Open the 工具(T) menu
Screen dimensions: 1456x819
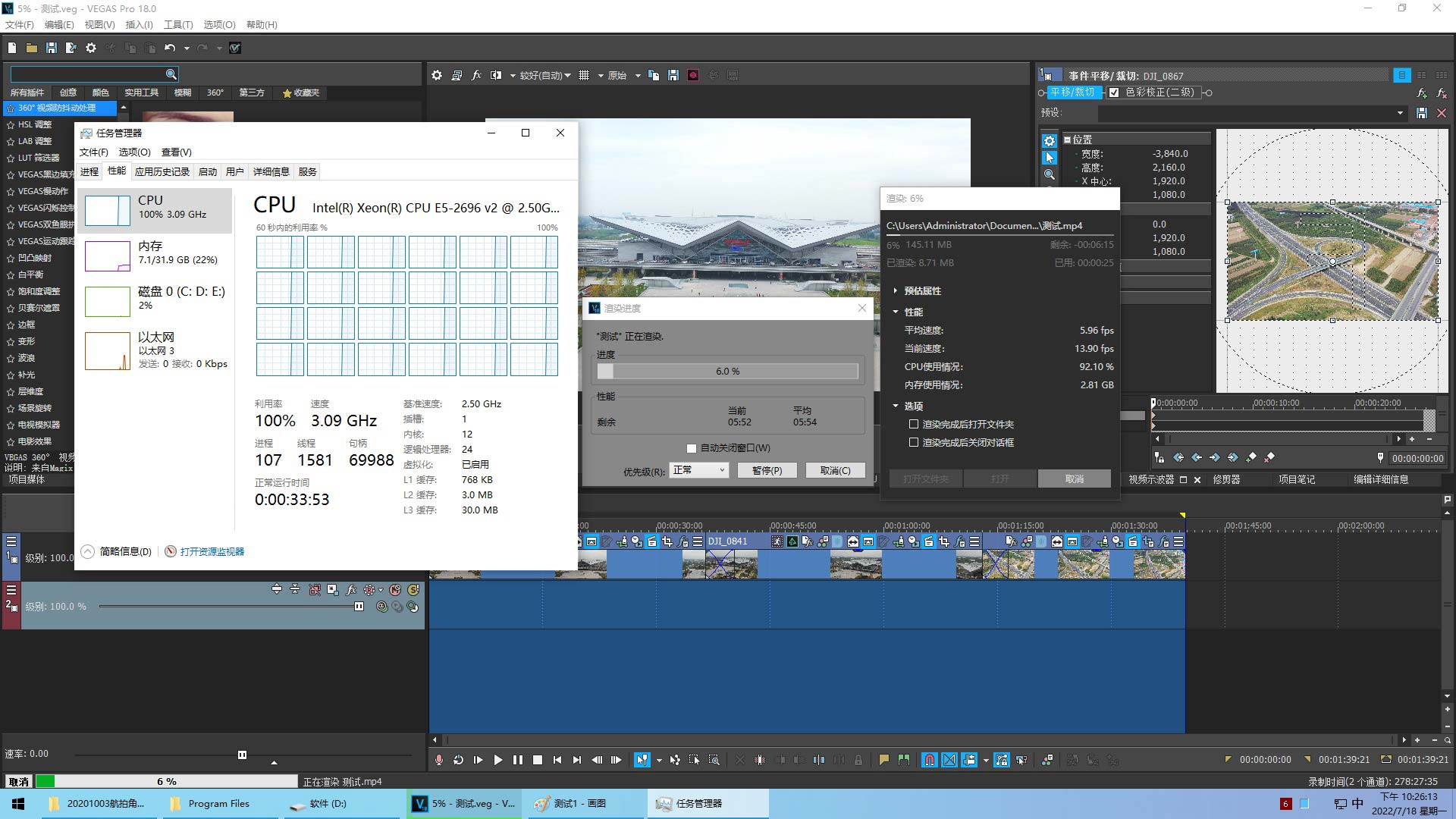(x=178, y=25)
